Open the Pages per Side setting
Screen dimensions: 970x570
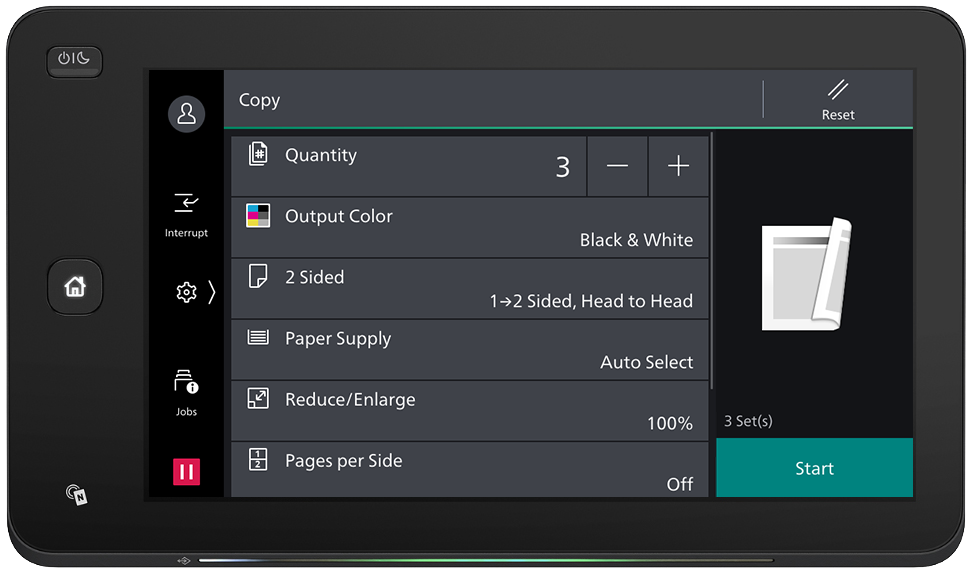point(470,470)
